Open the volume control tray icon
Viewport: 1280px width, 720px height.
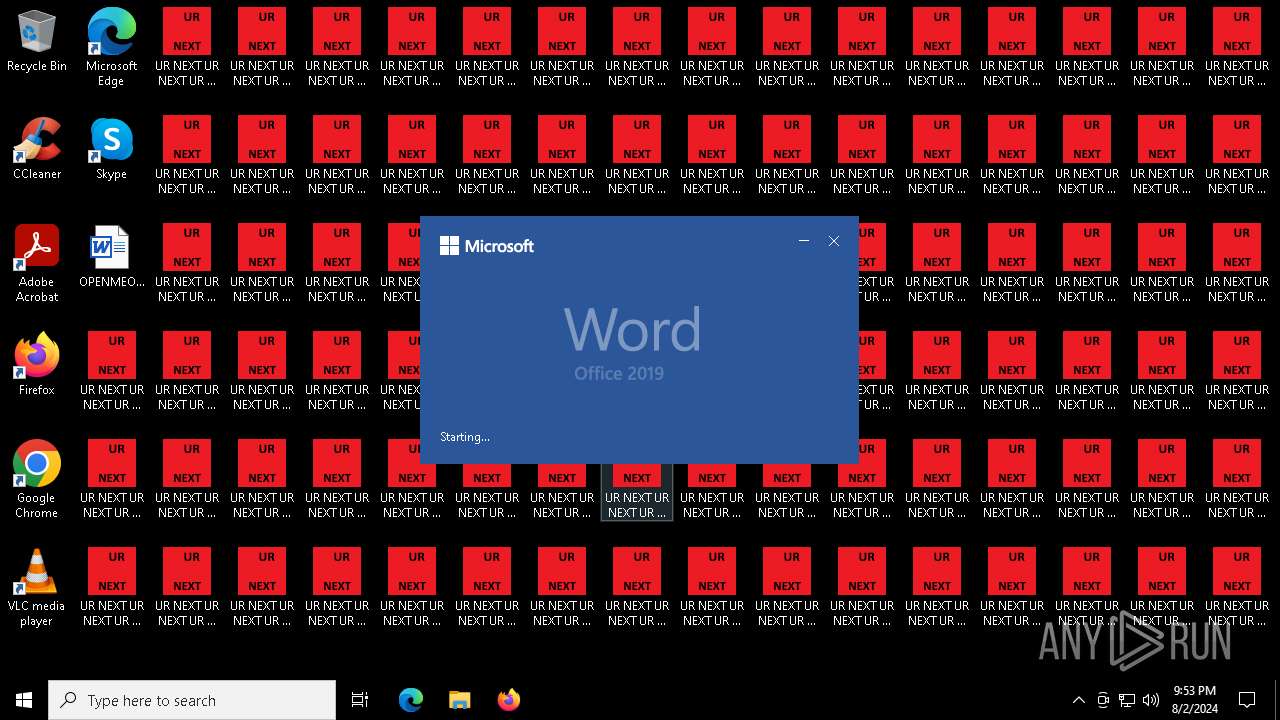tap(1151, 700)
